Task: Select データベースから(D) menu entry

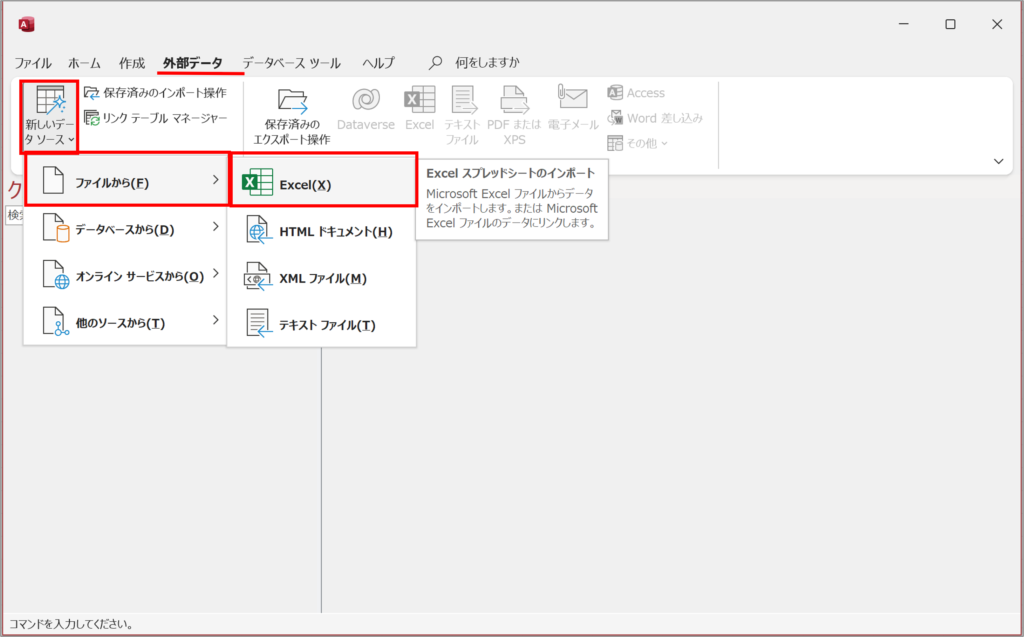Action: 126,229
